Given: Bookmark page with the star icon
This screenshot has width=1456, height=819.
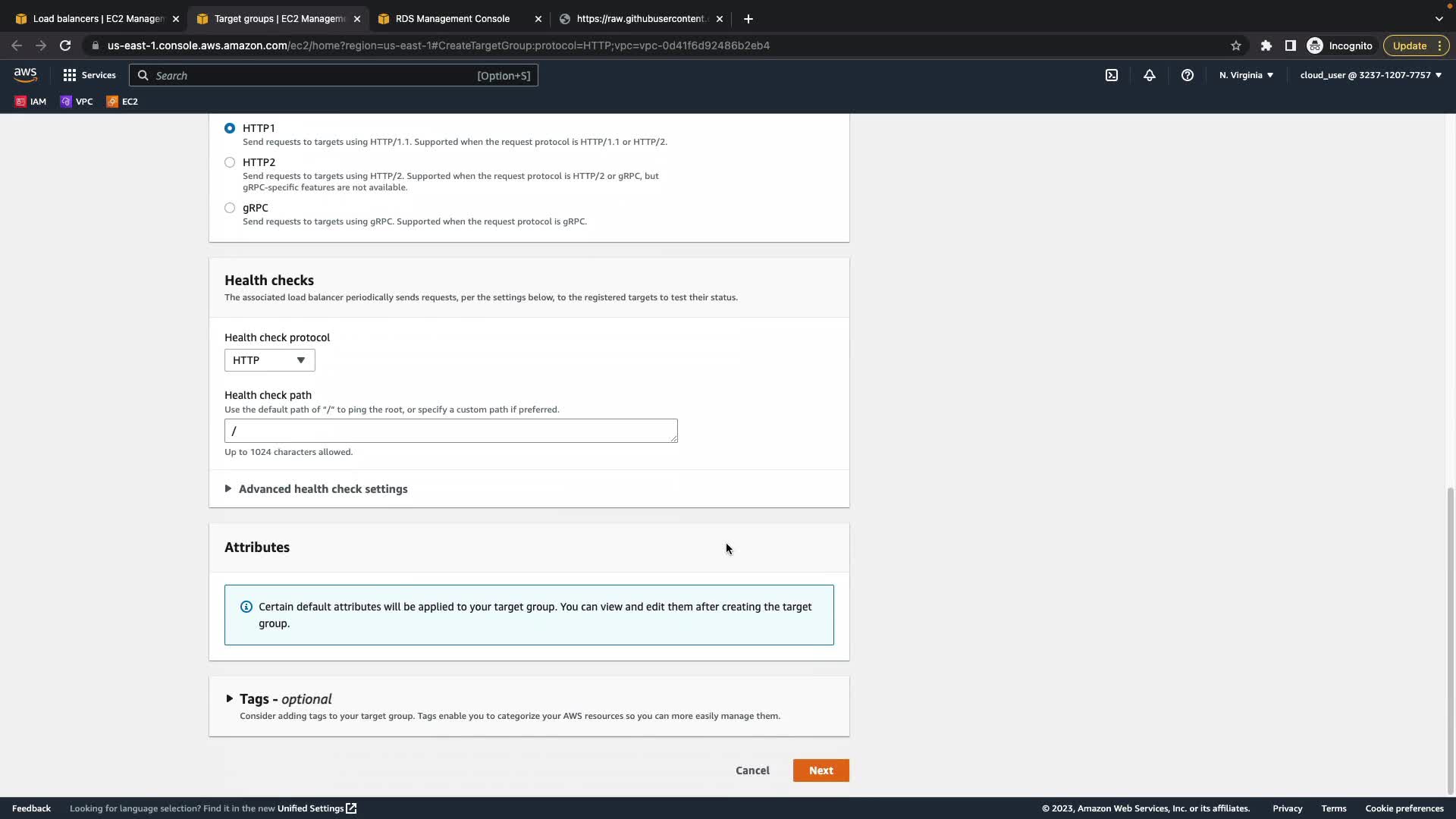Looking at the screenshot, I should point(1236,45).
